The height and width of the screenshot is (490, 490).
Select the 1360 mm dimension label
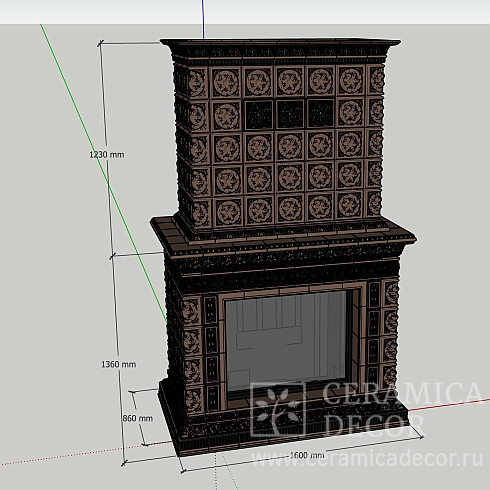click(x=119, y=364)
